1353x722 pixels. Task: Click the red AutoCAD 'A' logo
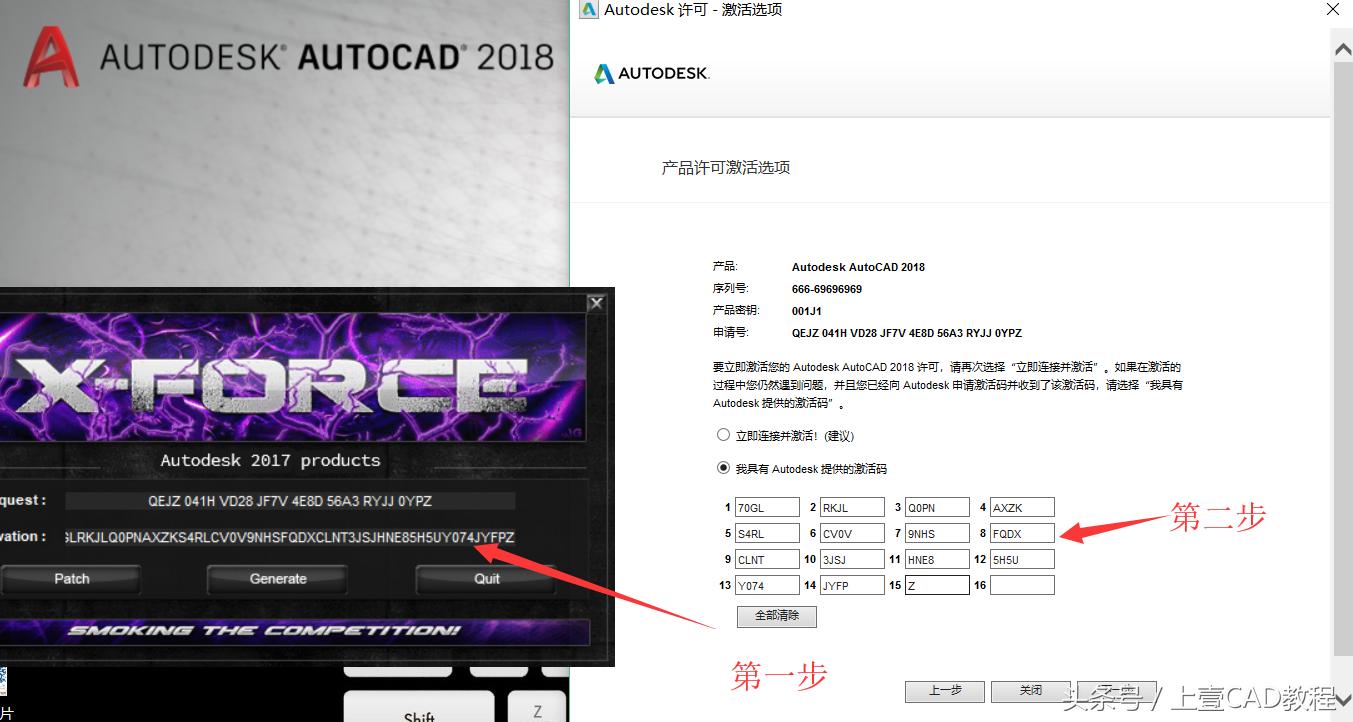pos(48,55)
